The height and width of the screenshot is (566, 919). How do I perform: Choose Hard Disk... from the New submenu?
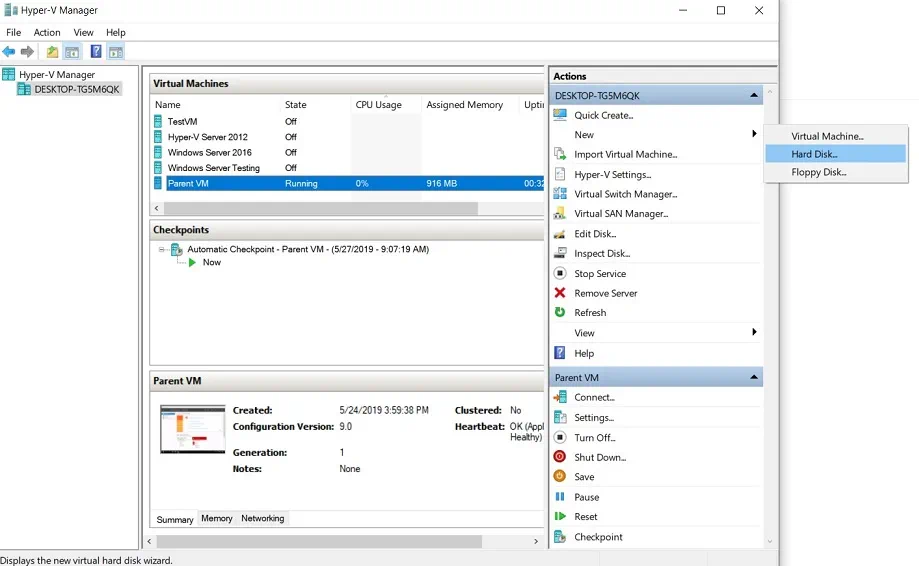pyautogui.click(x=815, y=154)
